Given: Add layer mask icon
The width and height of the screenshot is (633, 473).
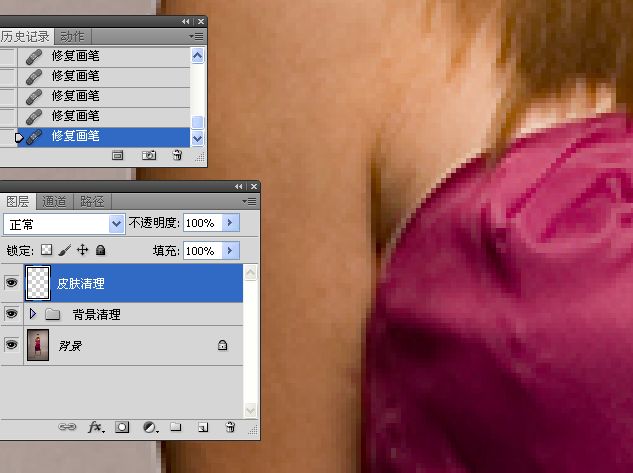Looking at the screenshot, I should (122, 427).
